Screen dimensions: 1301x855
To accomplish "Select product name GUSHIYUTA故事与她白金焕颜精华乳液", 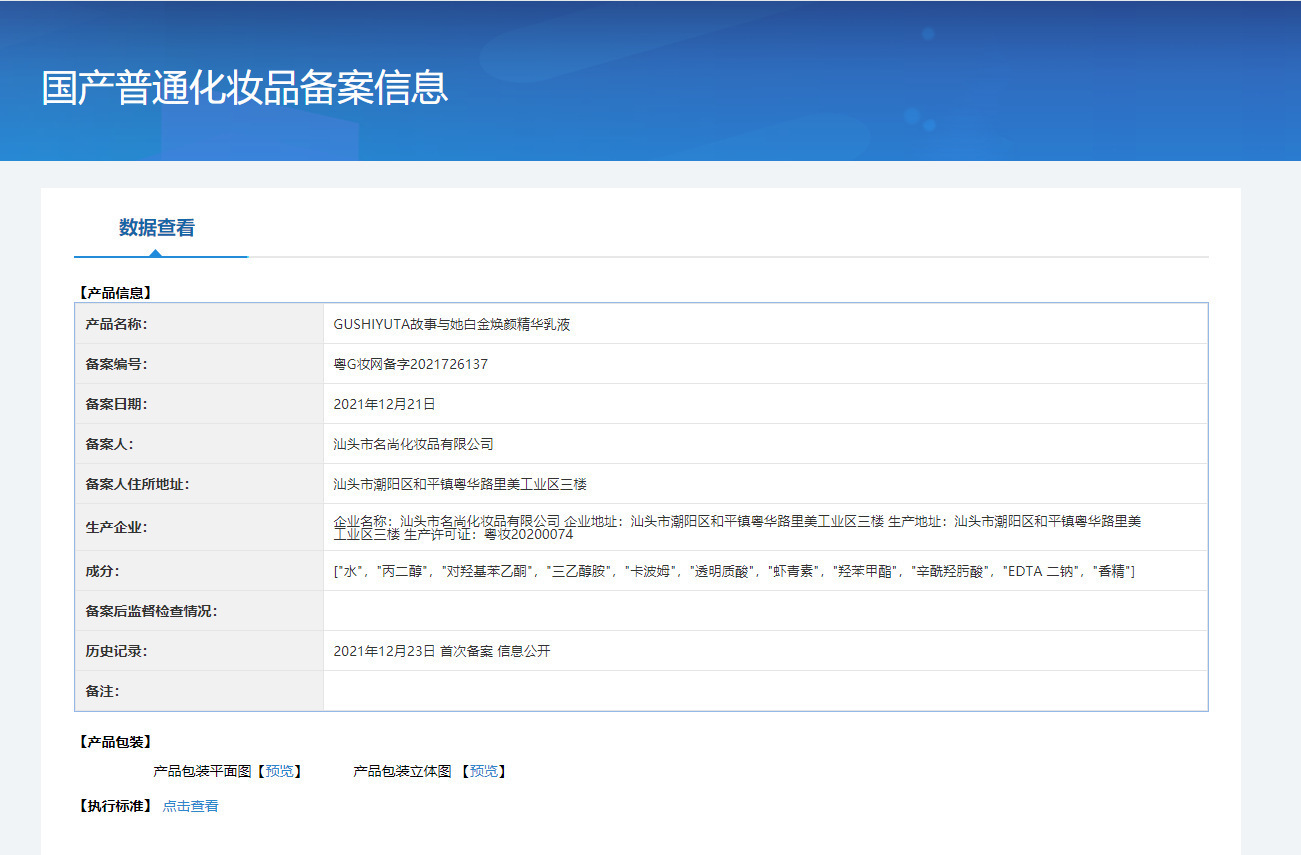I will pyautogui.click(x=452, y=324).
